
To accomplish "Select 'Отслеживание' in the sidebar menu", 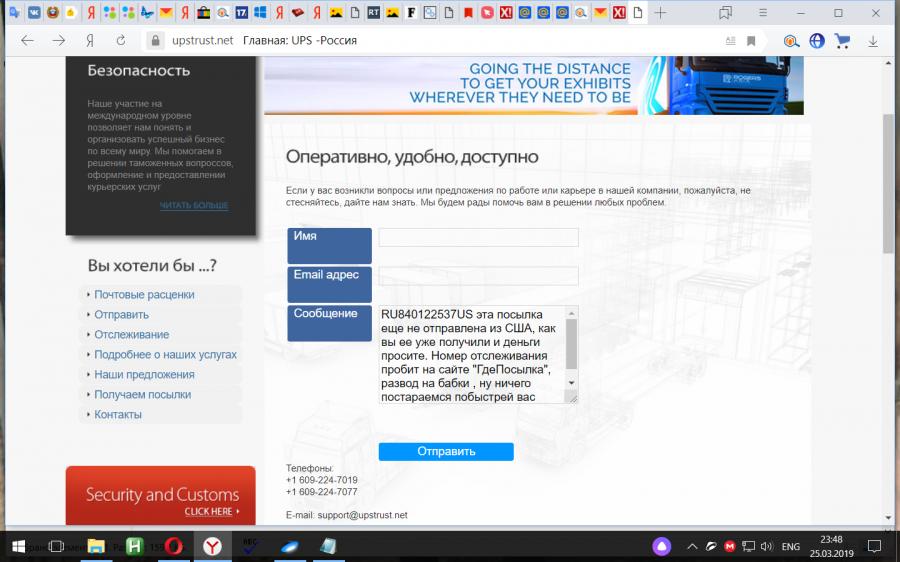I will 131,335.
